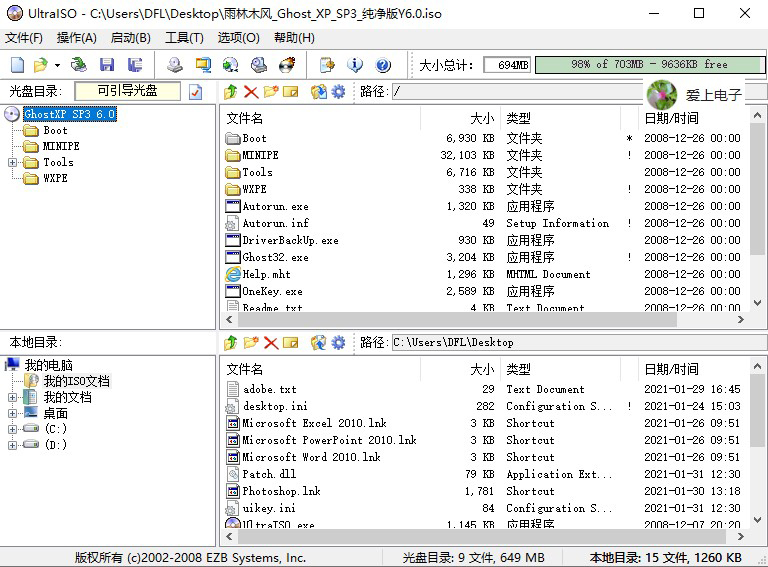This screenshot has height=567, width=768.
Task: Click the 694MB total size field
Action: point(507,65)
